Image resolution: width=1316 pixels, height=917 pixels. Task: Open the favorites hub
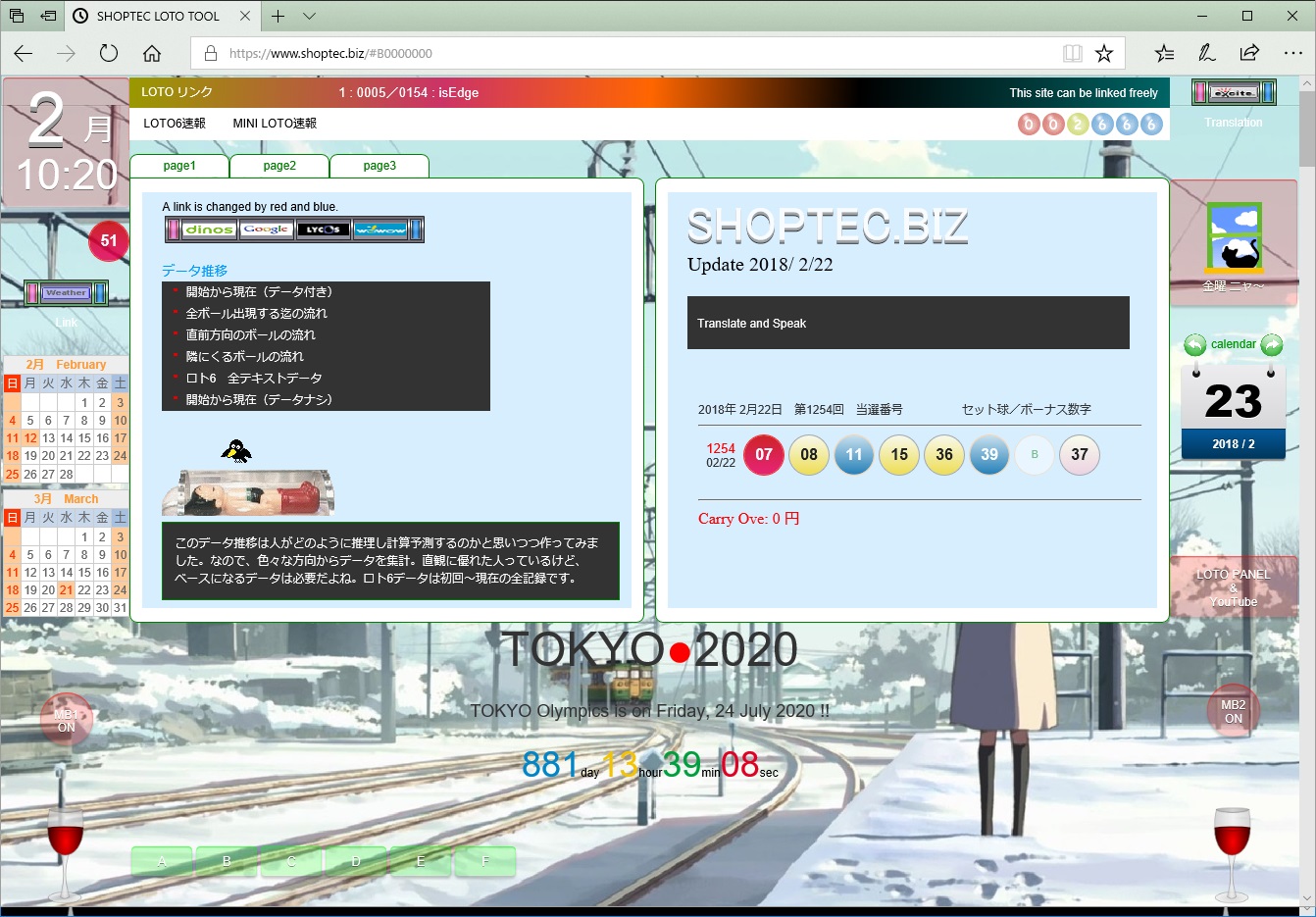point(1164,53)
